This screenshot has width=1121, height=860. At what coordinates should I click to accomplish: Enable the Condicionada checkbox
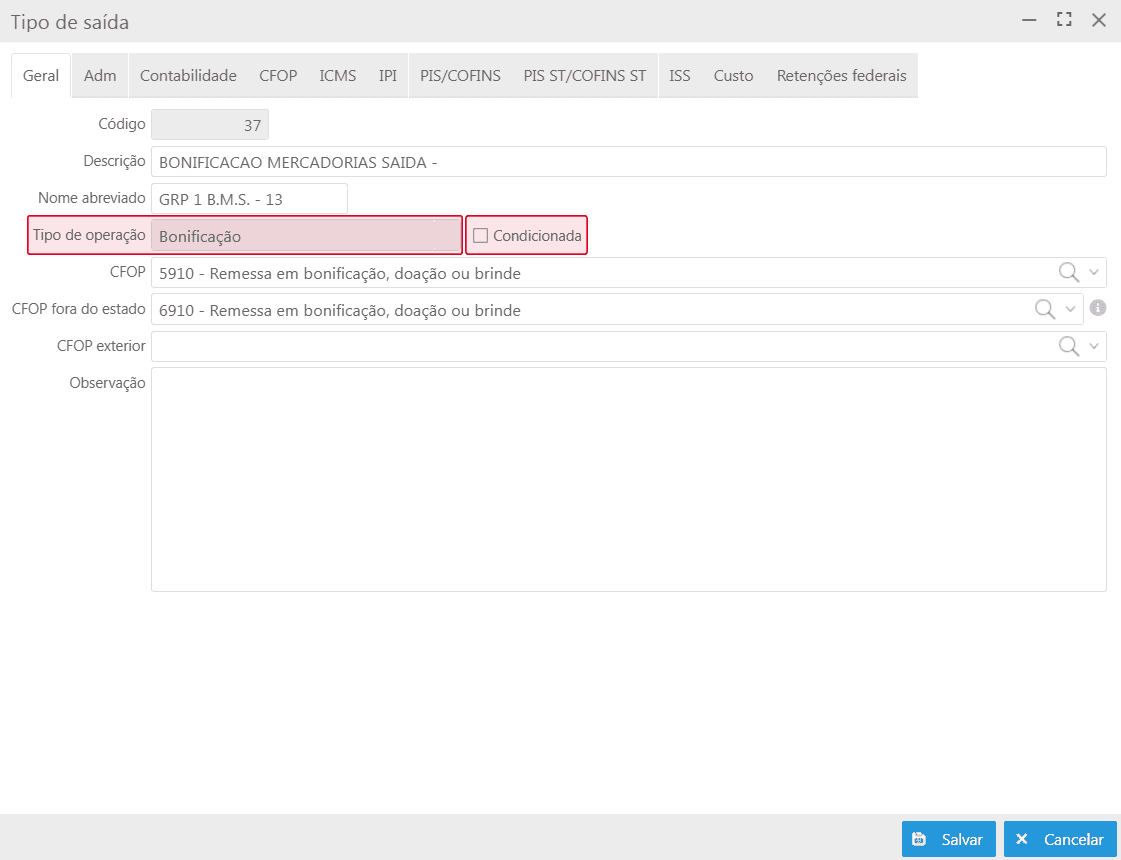480,236
